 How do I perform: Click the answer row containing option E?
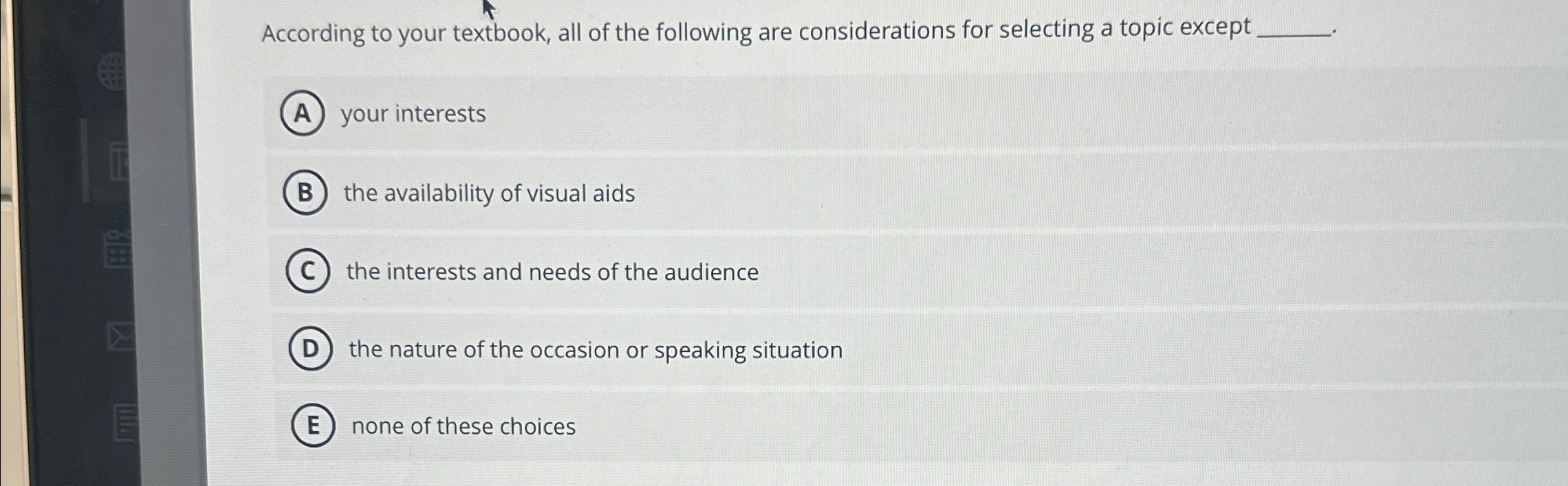[894, 426]
